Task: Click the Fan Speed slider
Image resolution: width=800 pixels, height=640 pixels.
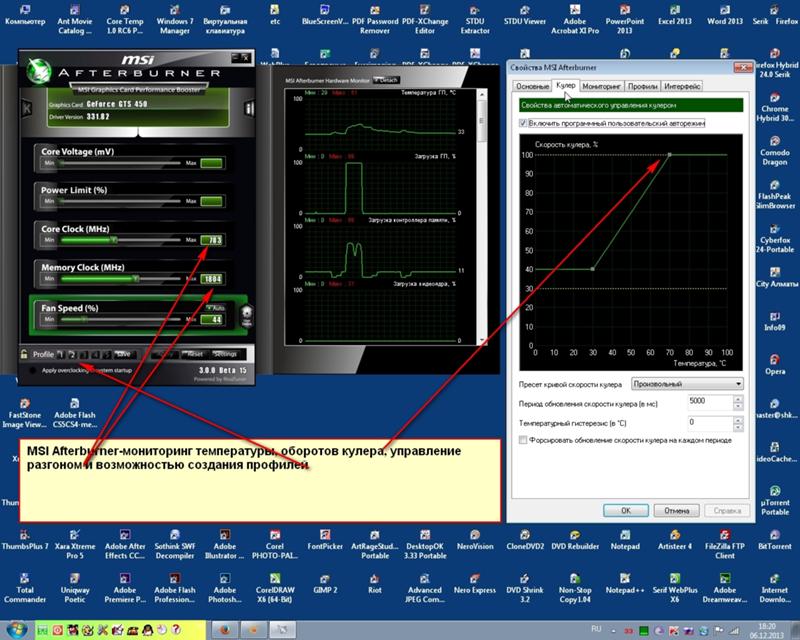Action: click(120, 319)
